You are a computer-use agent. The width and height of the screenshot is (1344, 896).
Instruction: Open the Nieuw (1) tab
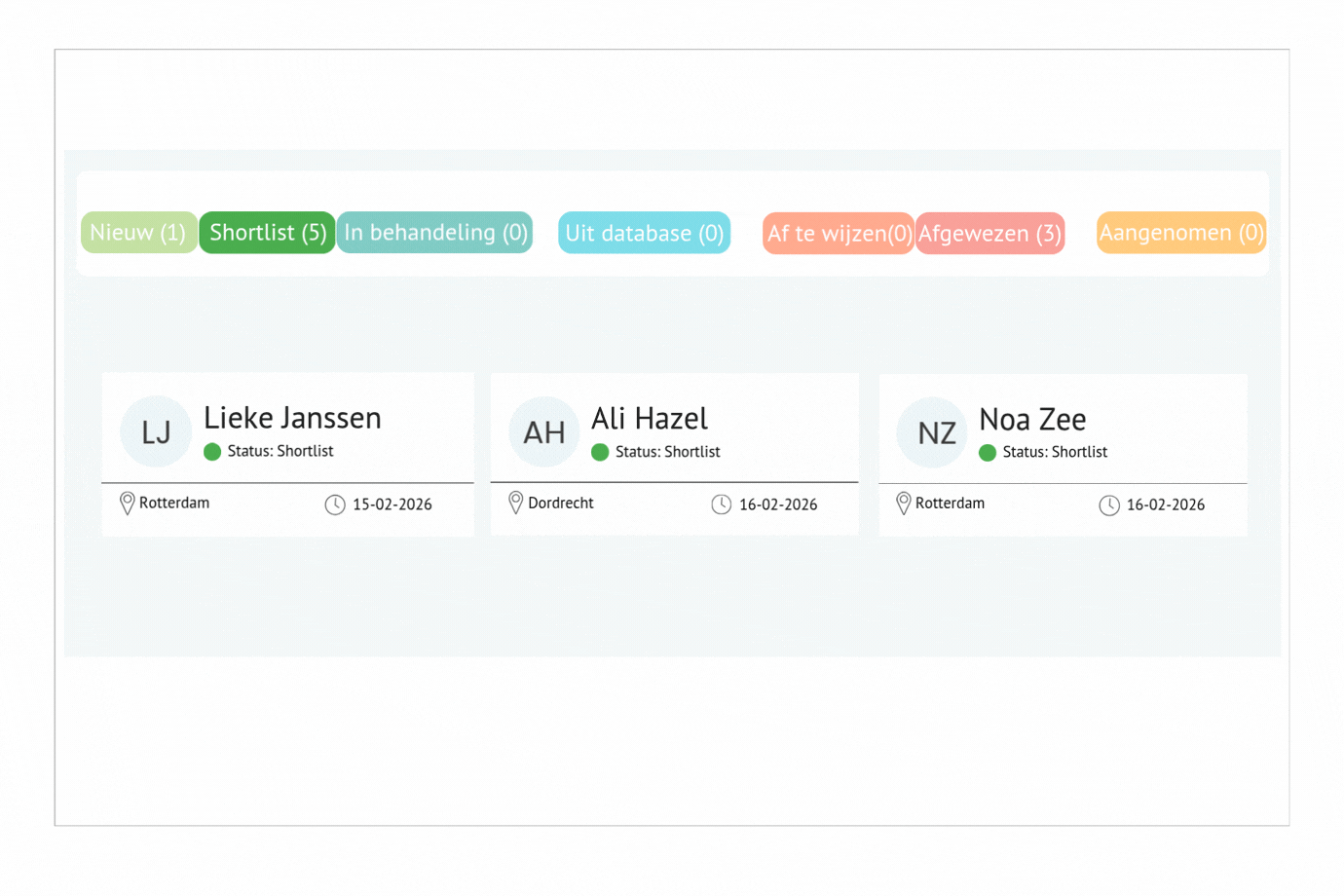point(138,233)
